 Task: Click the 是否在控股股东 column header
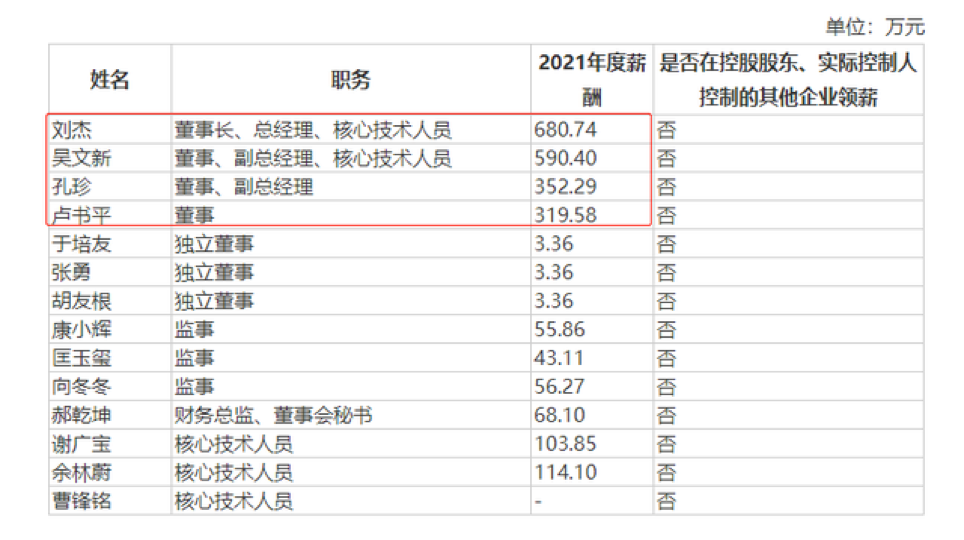(788, 80)
